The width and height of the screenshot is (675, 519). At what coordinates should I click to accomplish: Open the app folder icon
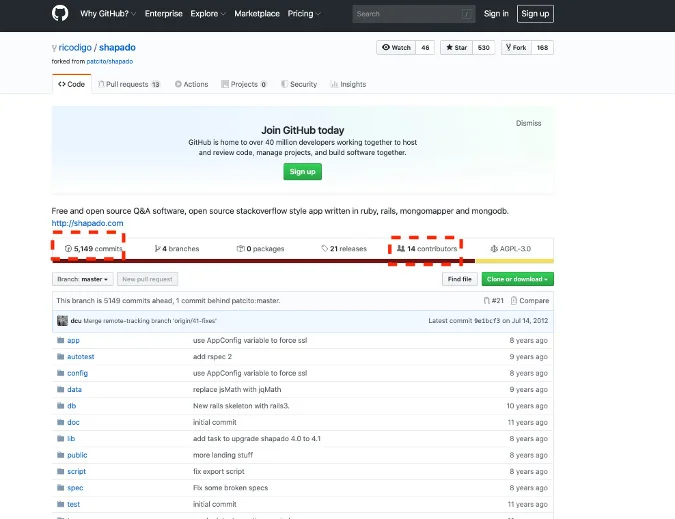[x=60, y=340]
